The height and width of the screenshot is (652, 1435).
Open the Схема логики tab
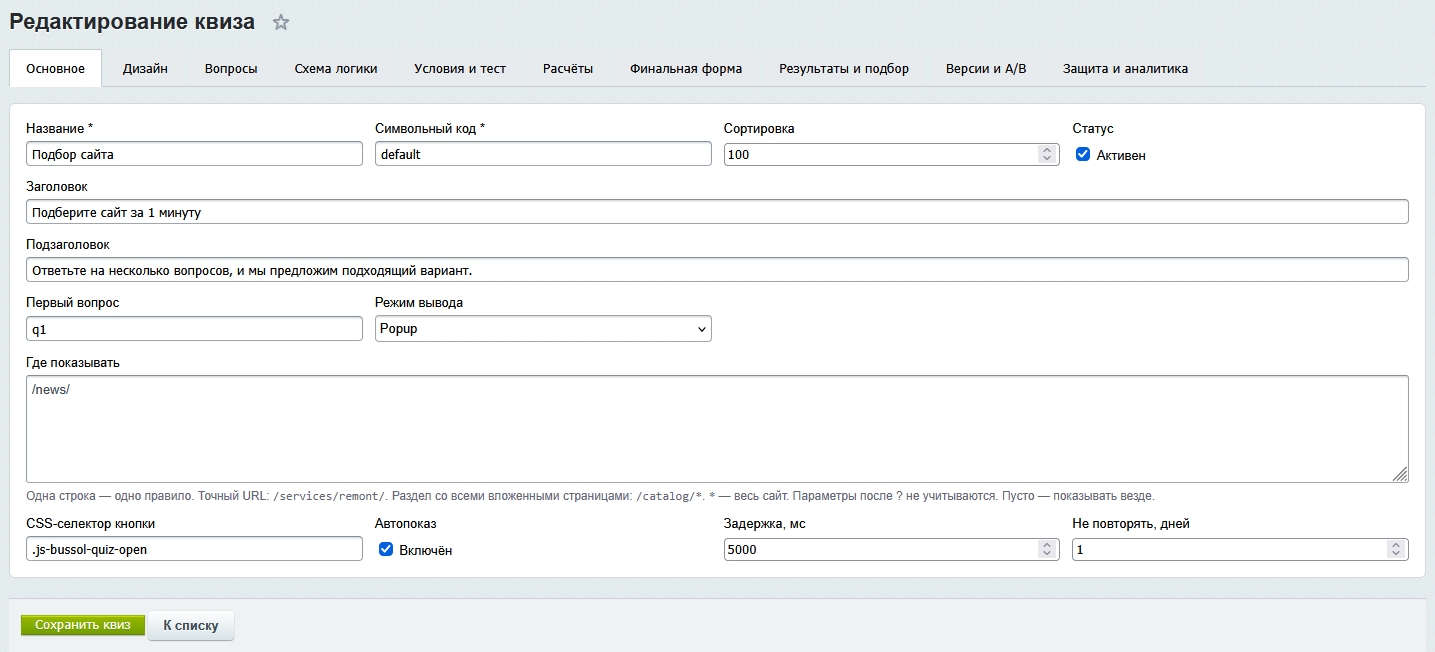[336, 69]
